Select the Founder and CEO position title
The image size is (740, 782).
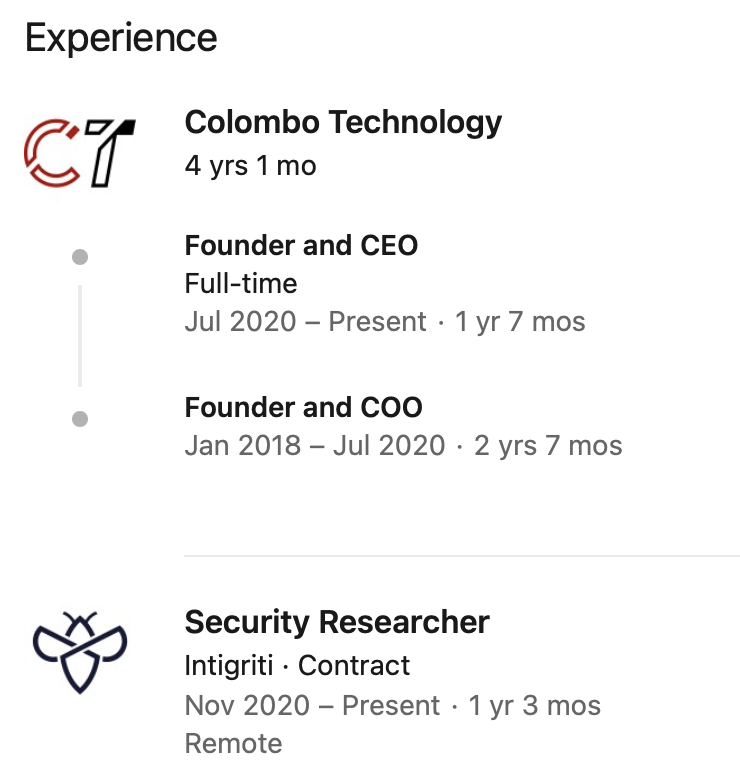[x=301, y=245]
